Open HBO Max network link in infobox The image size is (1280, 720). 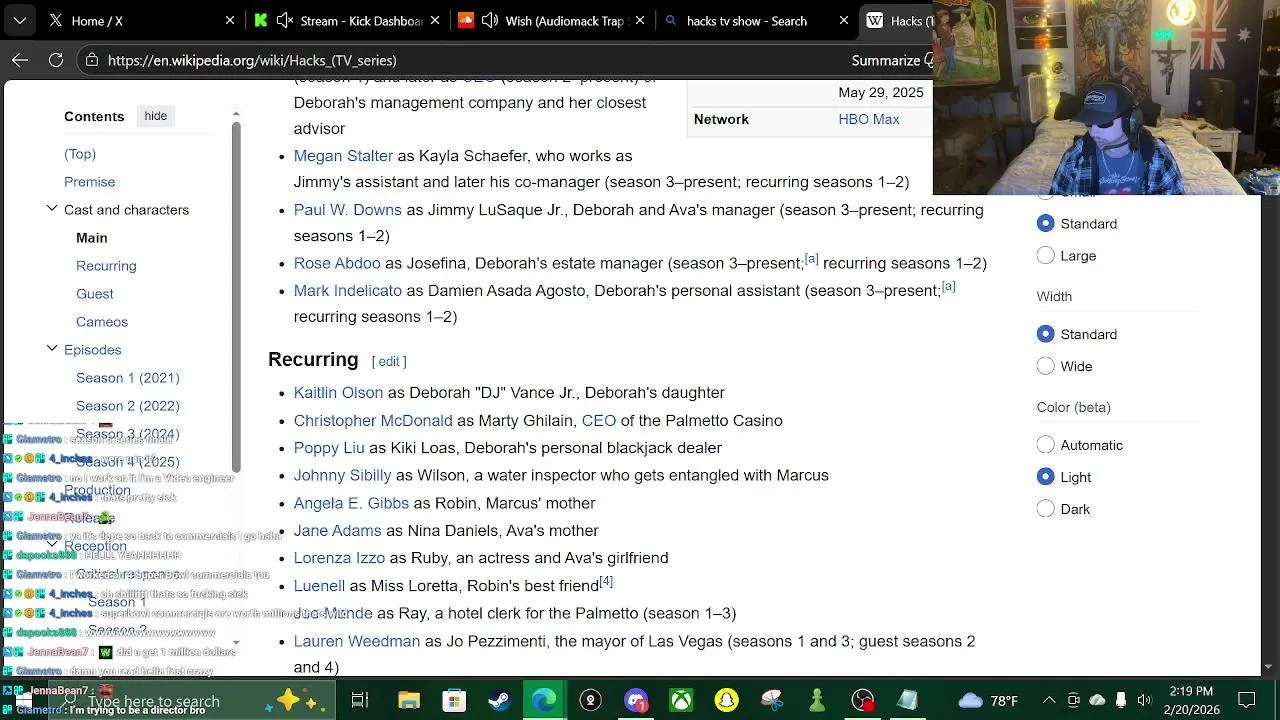869,119
